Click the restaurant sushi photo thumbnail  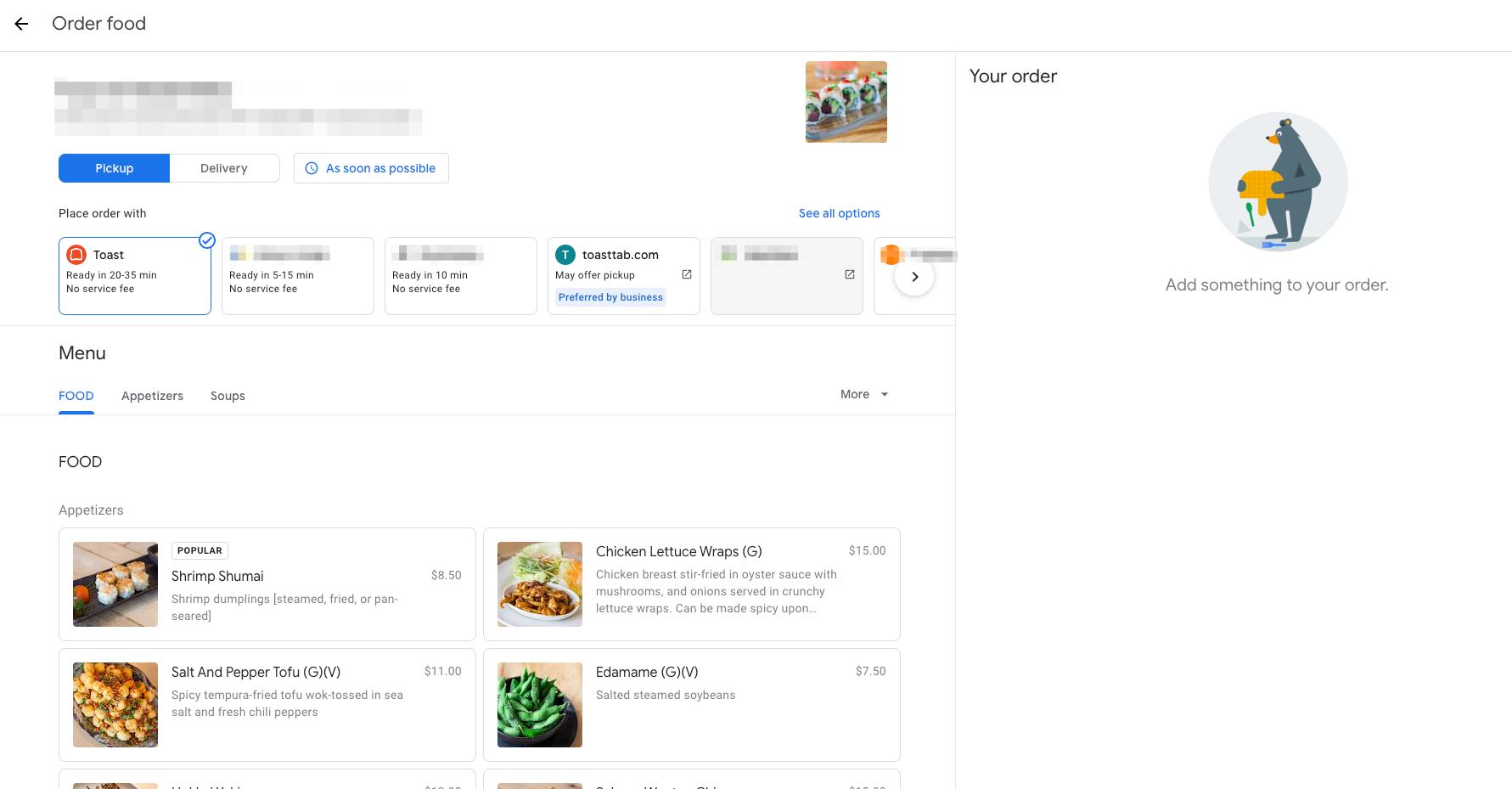tap(846, 102)
